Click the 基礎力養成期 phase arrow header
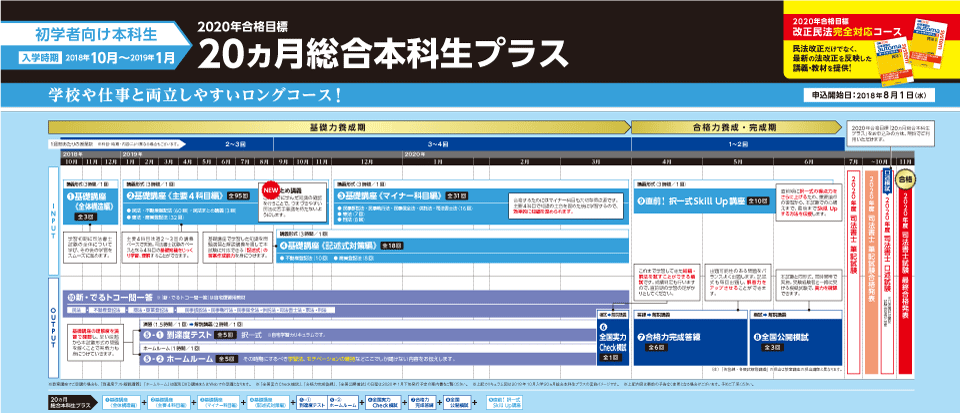The image size is (960, 413). pyautogui.click(x=340, y=129)
